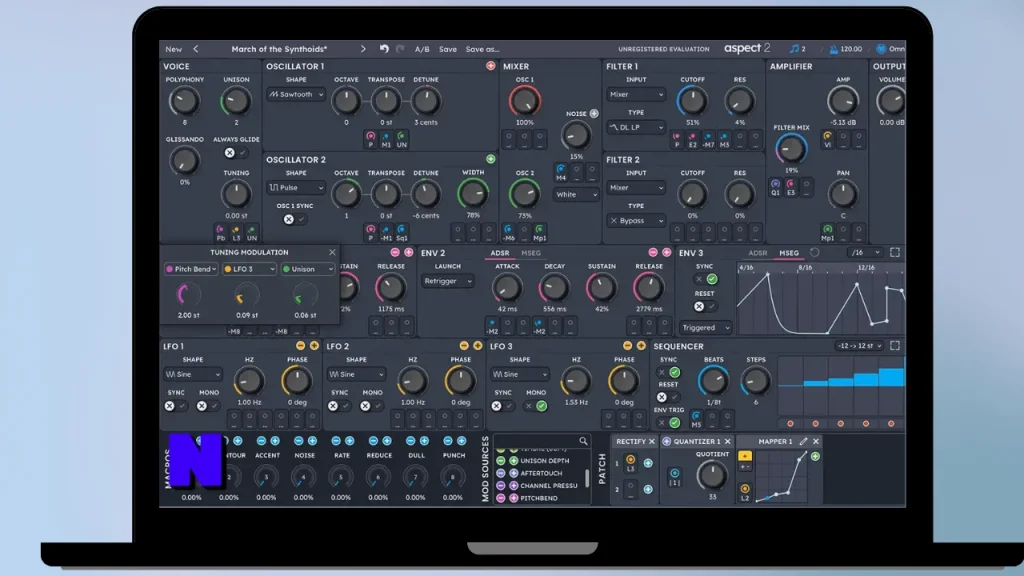Expand the Sequencer view fullscreen icon

[x=895, y=346]
